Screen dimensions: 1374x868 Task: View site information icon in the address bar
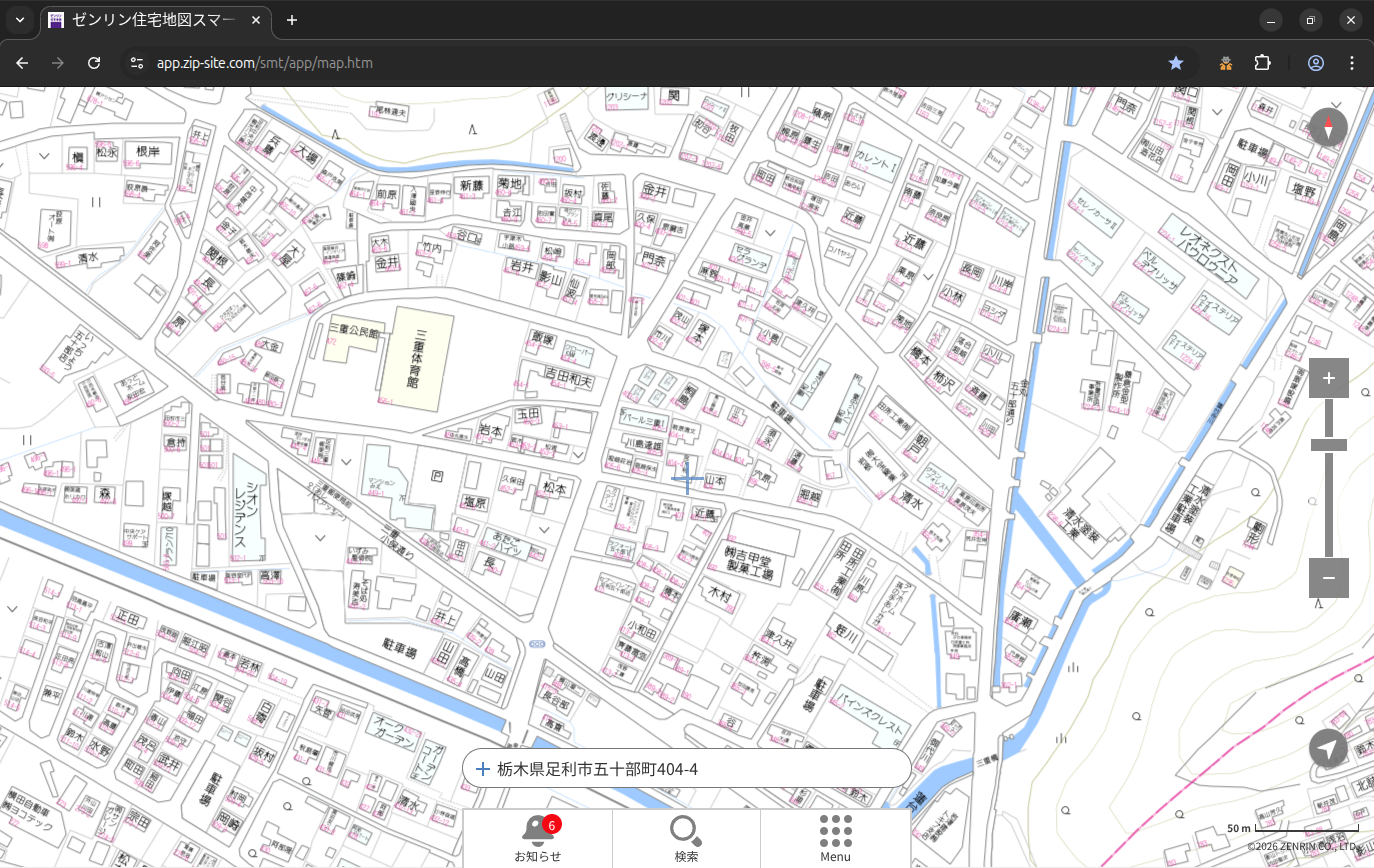pyautogui.click(x=137, y=63)
